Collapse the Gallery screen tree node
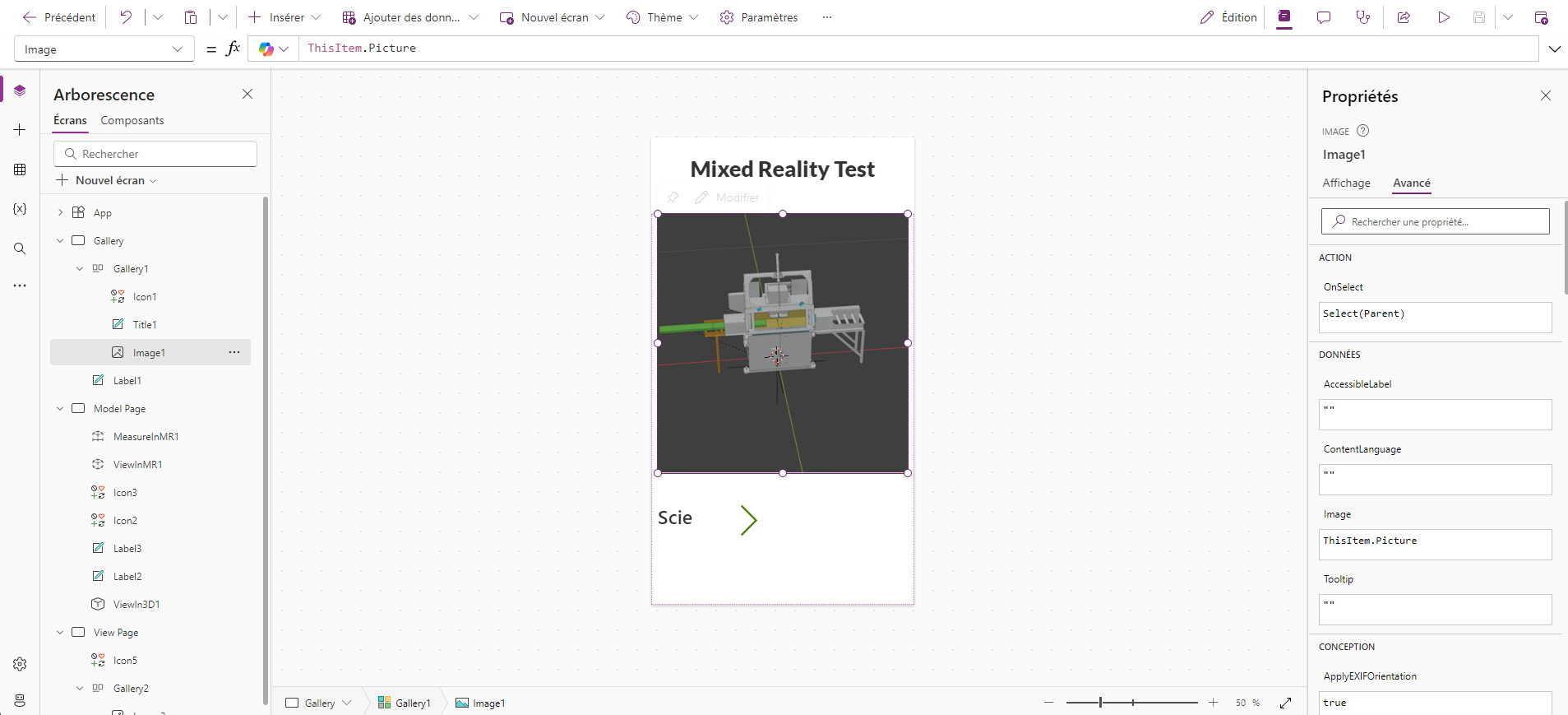1568x715 pixels. pyautogui.click(x=60, y=241)
